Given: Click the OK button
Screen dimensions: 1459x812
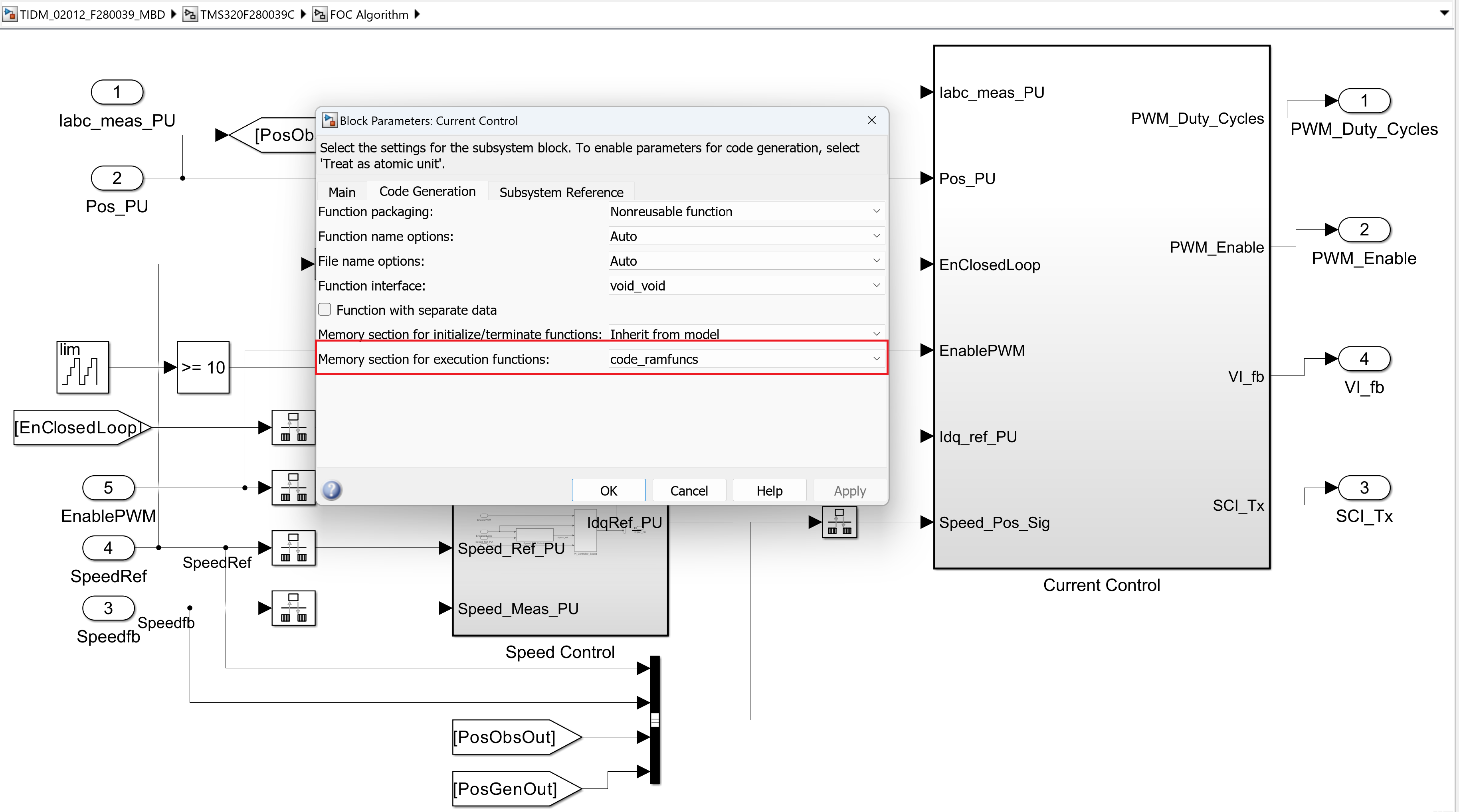Looking at the screenshot, I should pyautogui.click(x=608, y=490).
